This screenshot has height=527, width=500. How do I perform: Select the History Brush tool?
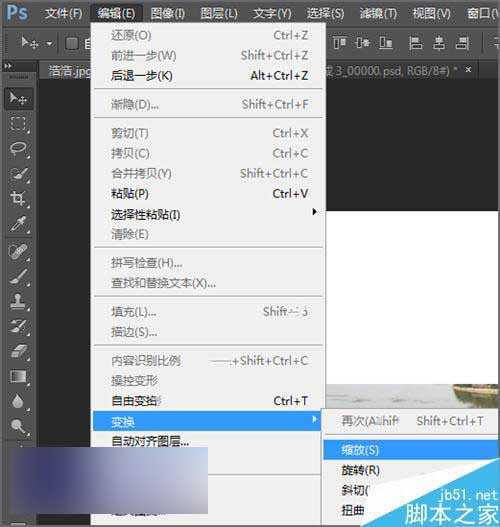[18, 326]
